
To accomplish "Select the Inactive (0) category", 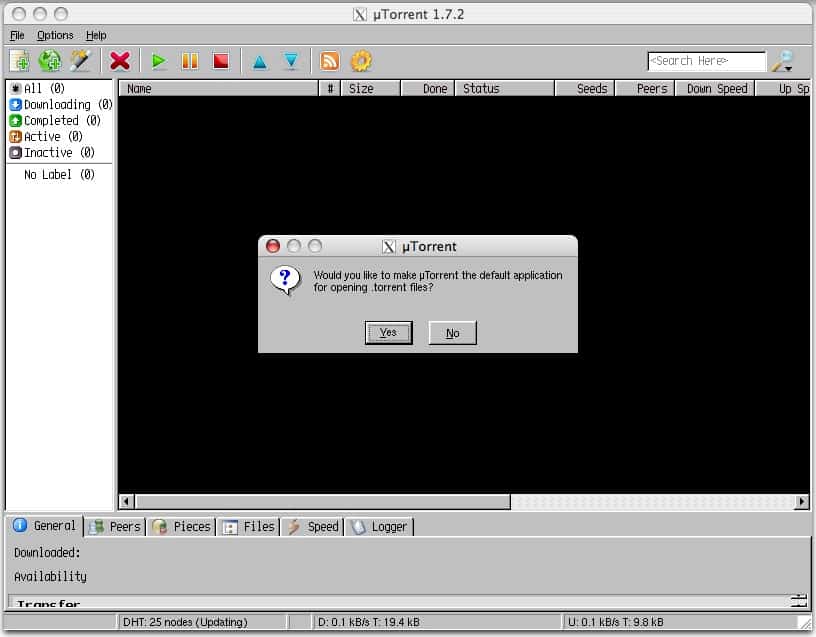I will [52, 153].
